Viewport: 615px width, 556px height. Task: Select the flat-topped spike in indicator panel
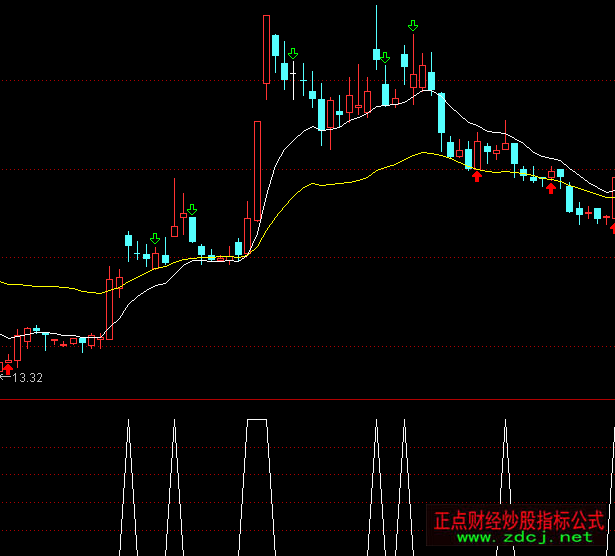[x=257, y=421]
